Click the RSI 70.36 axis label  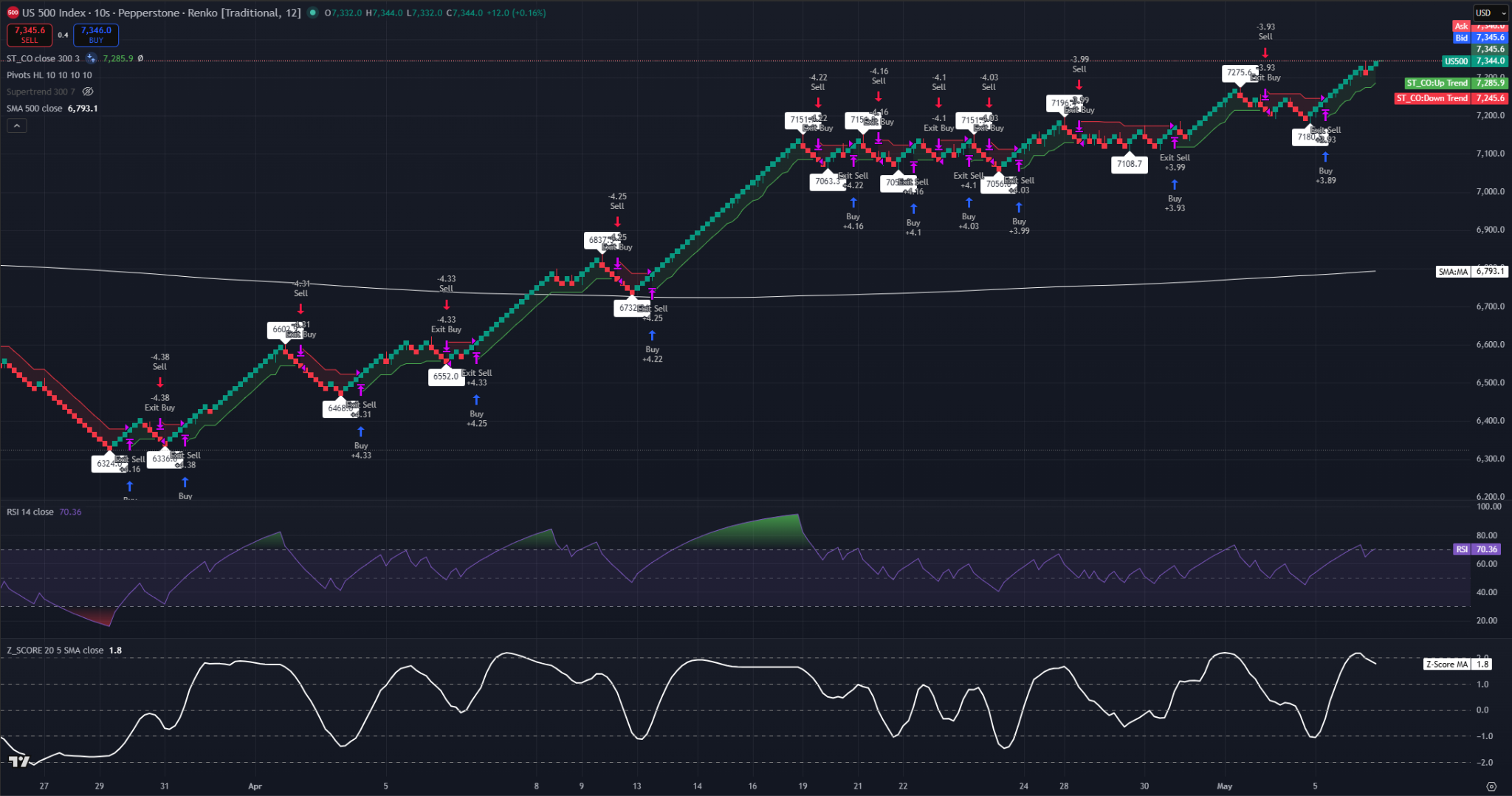1477,549
